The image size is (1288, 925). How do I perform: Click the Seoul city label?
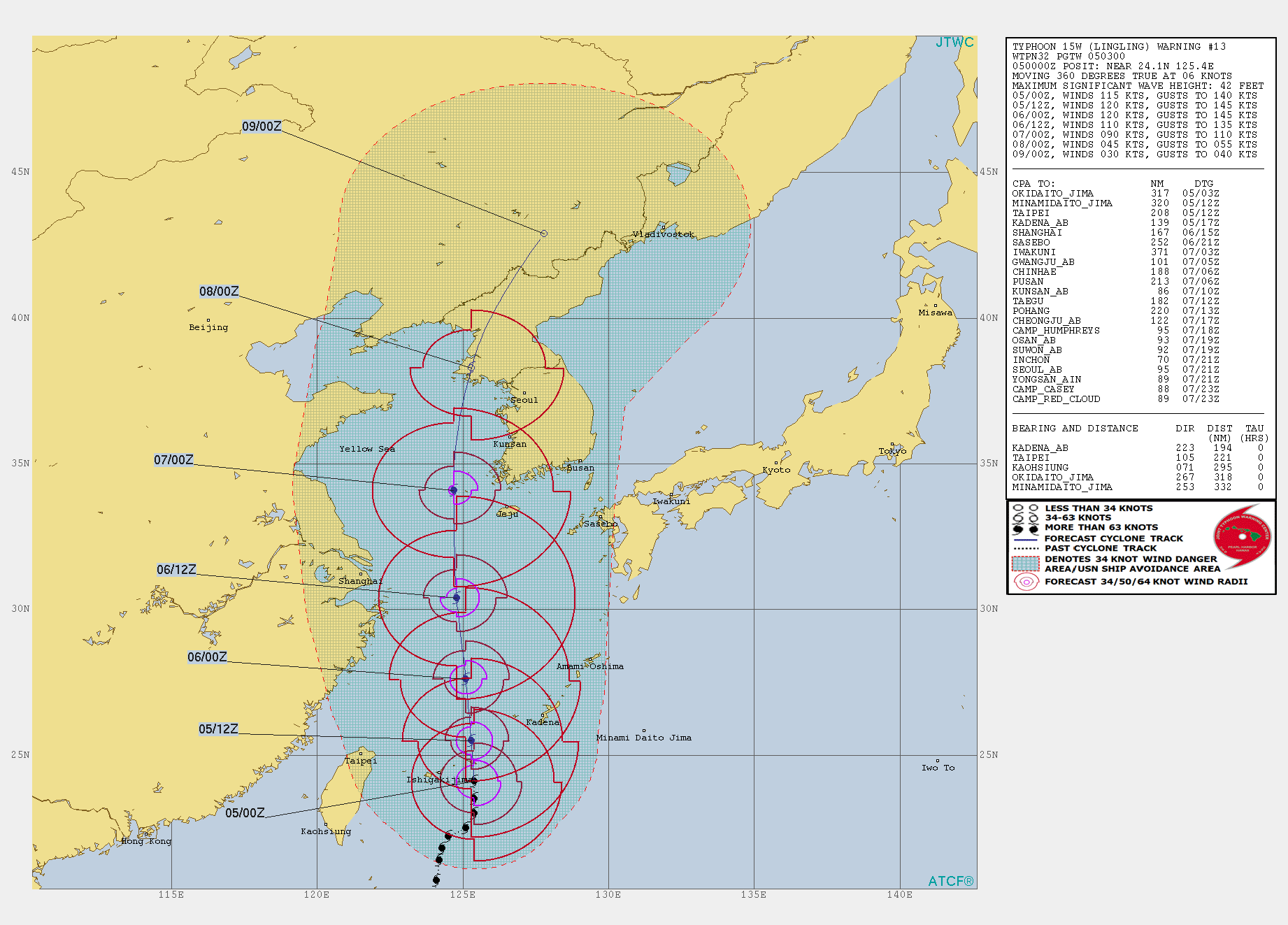click(524, 400)
